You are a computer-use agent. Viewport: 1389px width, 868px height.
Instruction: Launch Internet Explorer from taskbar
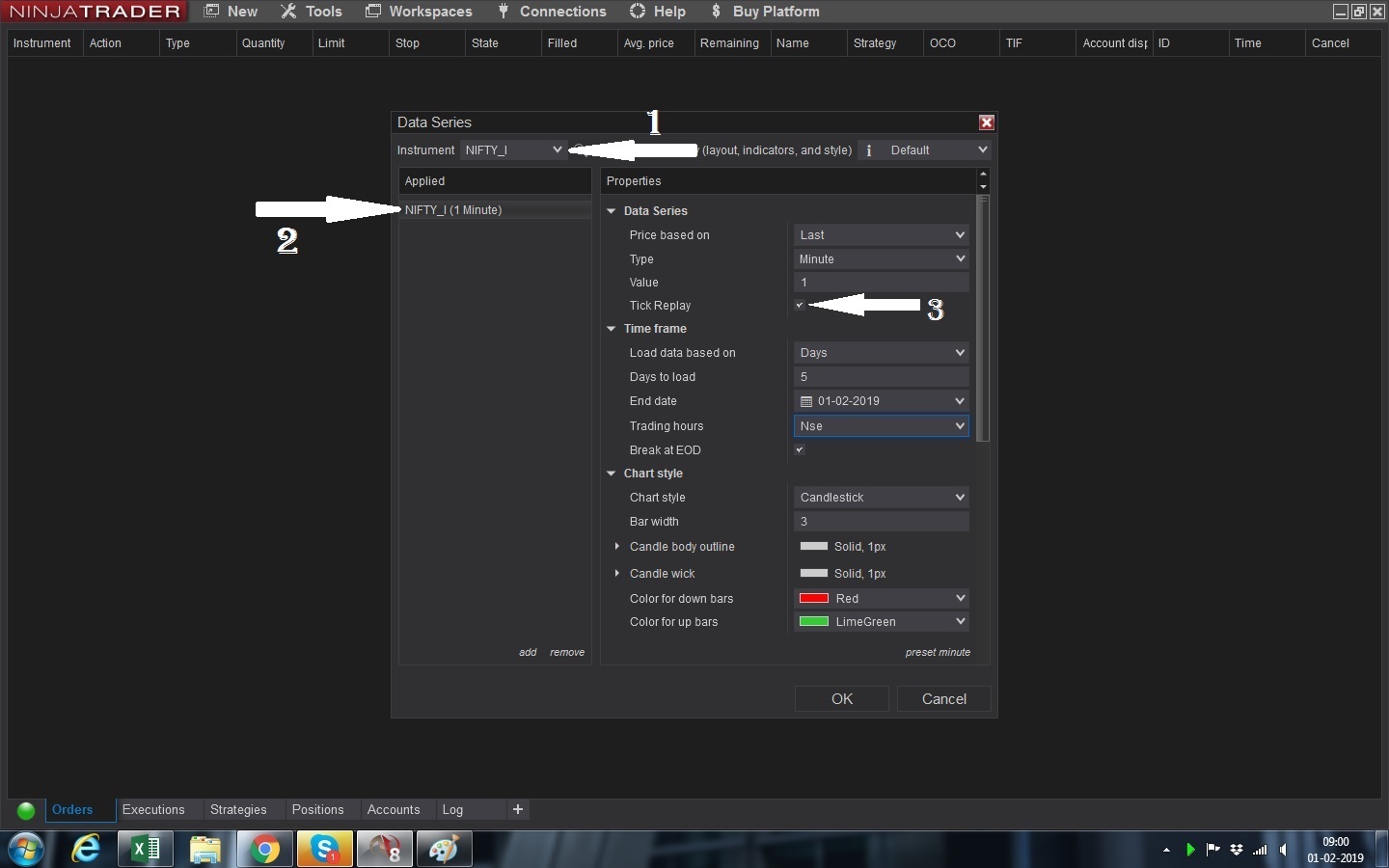[87, 850]
